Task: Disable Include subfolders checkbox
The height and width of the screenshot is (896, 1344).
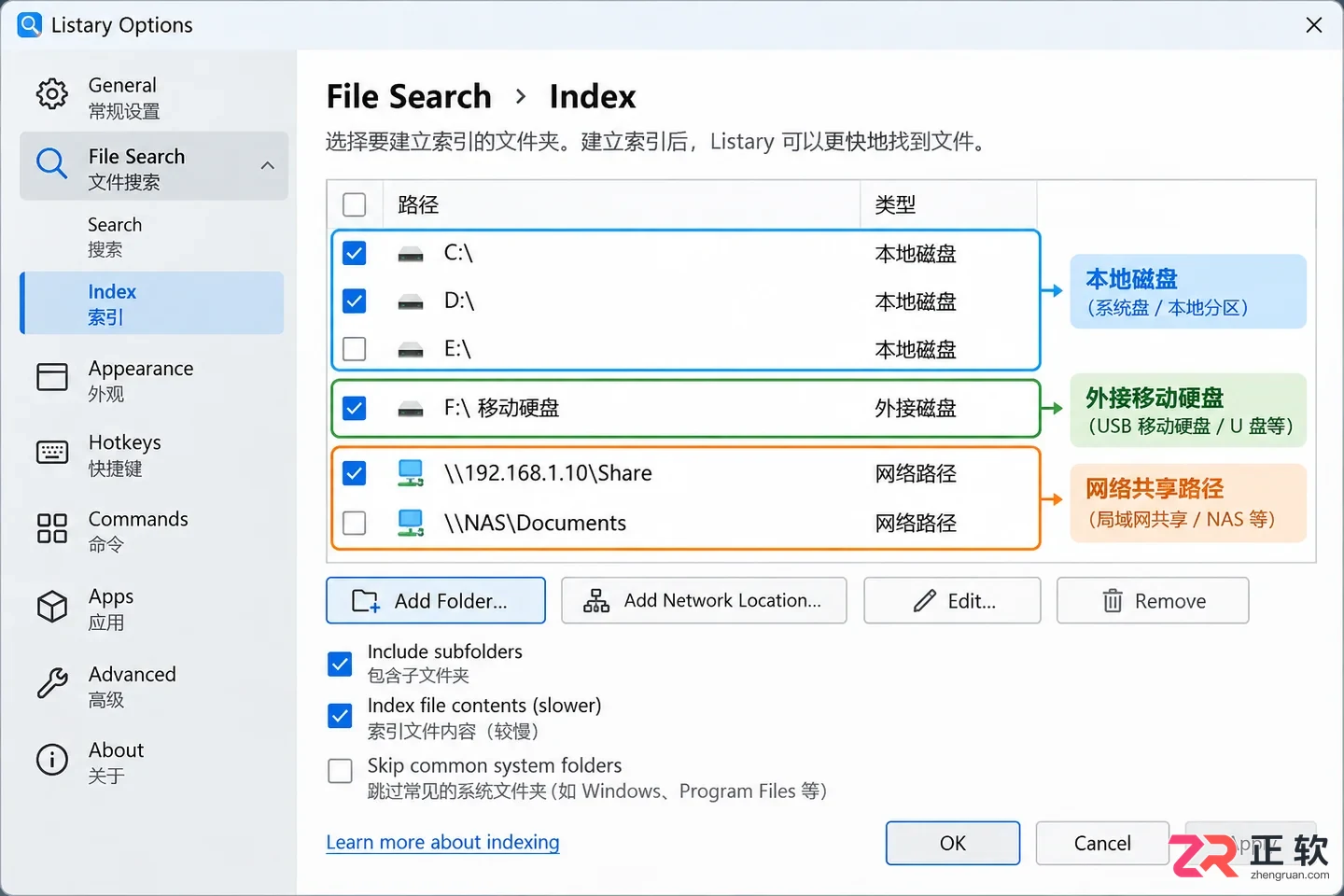Action: point(341,665)
